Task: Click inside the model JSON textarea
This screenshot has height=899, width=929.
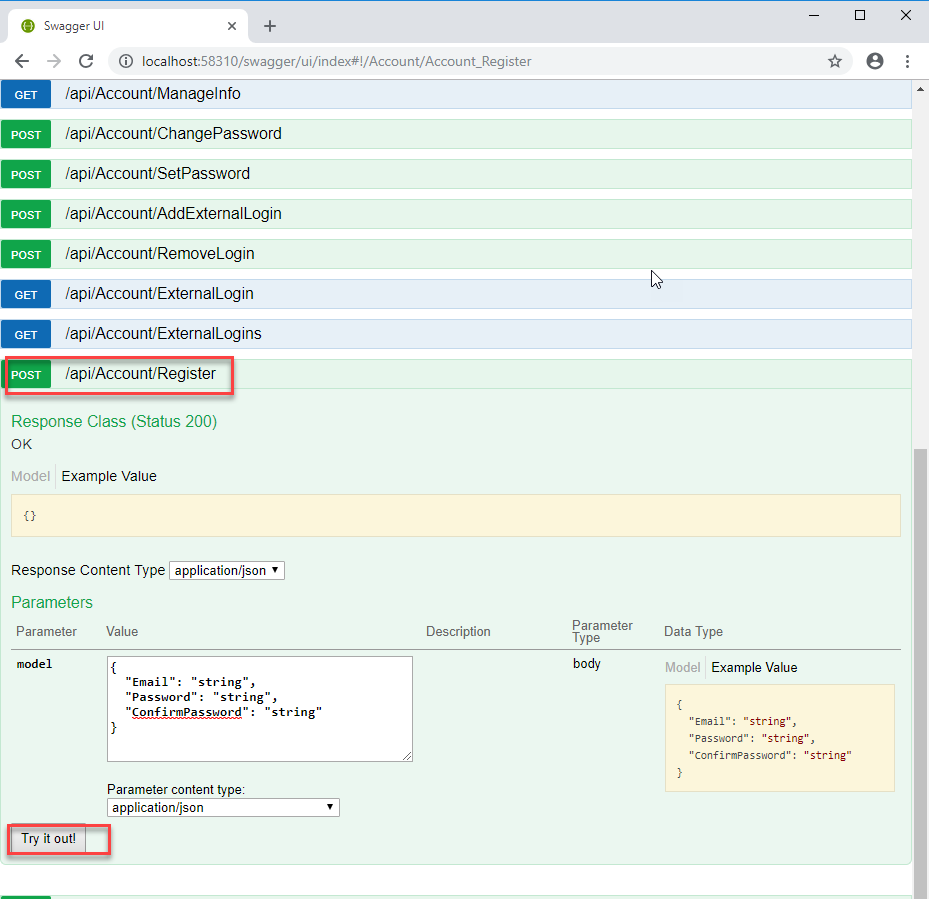Action: 258,707
